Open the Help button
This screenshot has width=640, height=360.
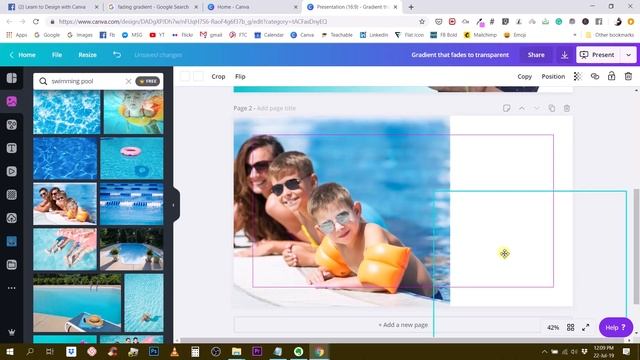tap(616, 327)
